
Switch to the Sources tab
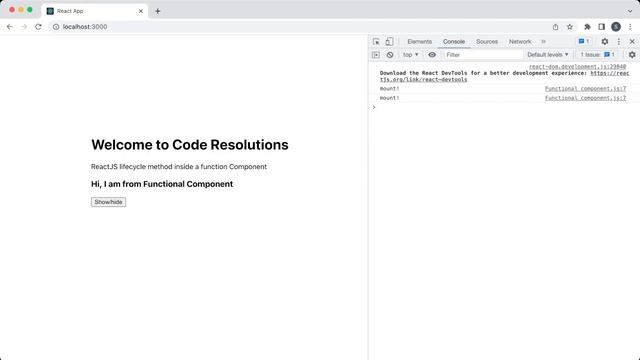pos(487,42)
